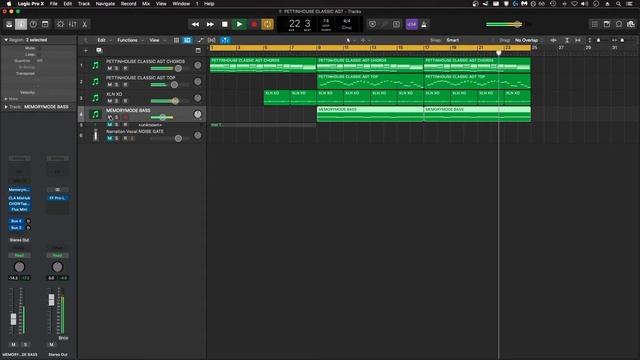Add a new track with plus button
This screenshot has width=640, height=360.
coord(86,51)
